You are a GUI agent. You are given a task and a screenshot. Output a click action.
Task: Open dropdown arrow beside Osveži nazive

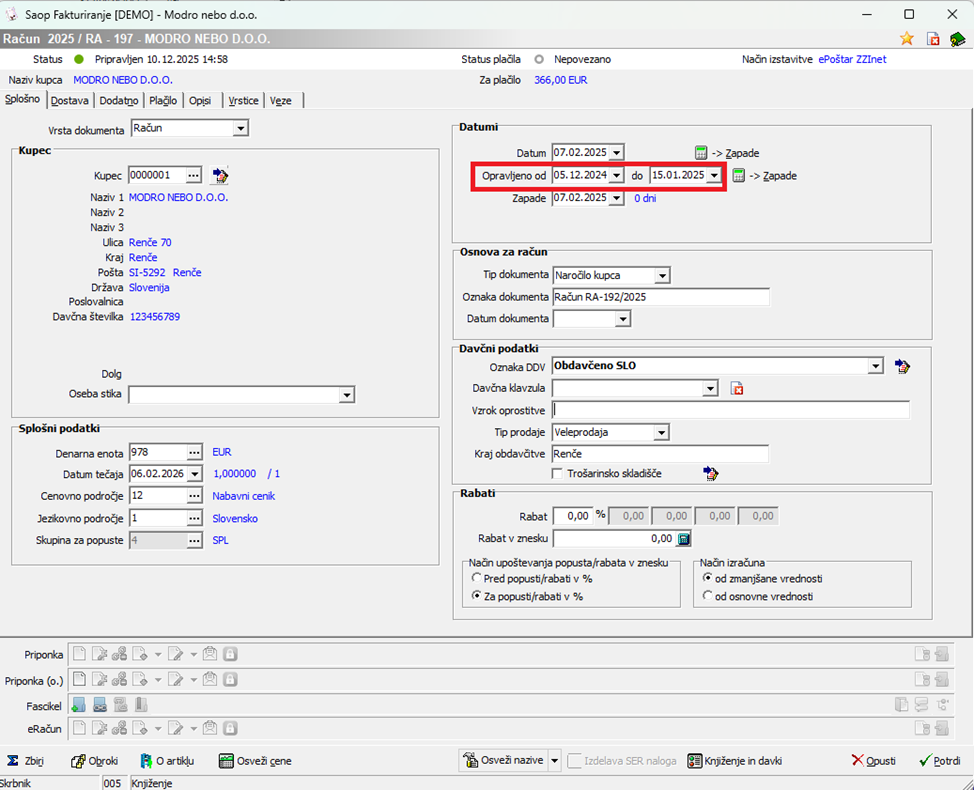[x=555, y=761]
